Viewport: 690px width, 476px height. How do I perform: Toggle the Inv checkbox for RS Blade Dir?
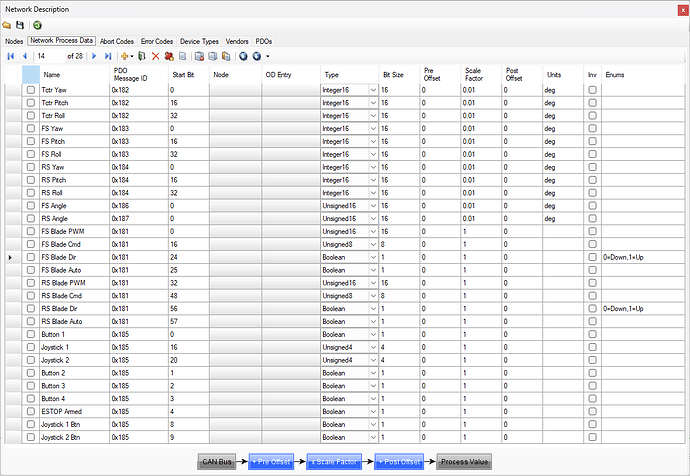[x=592, y=308]
